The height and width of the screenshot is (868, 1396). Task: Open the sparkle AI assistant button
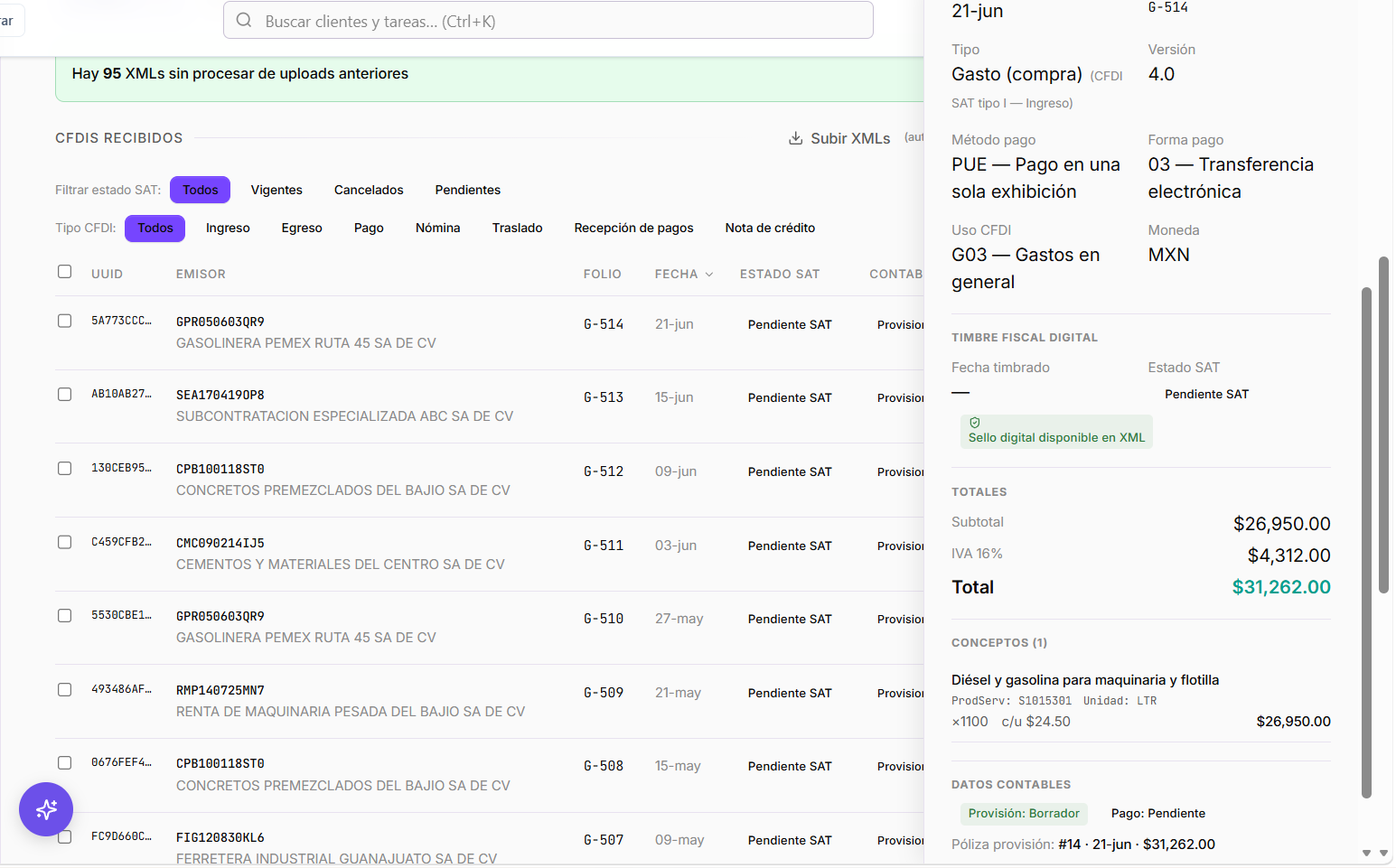coord(46,809)
